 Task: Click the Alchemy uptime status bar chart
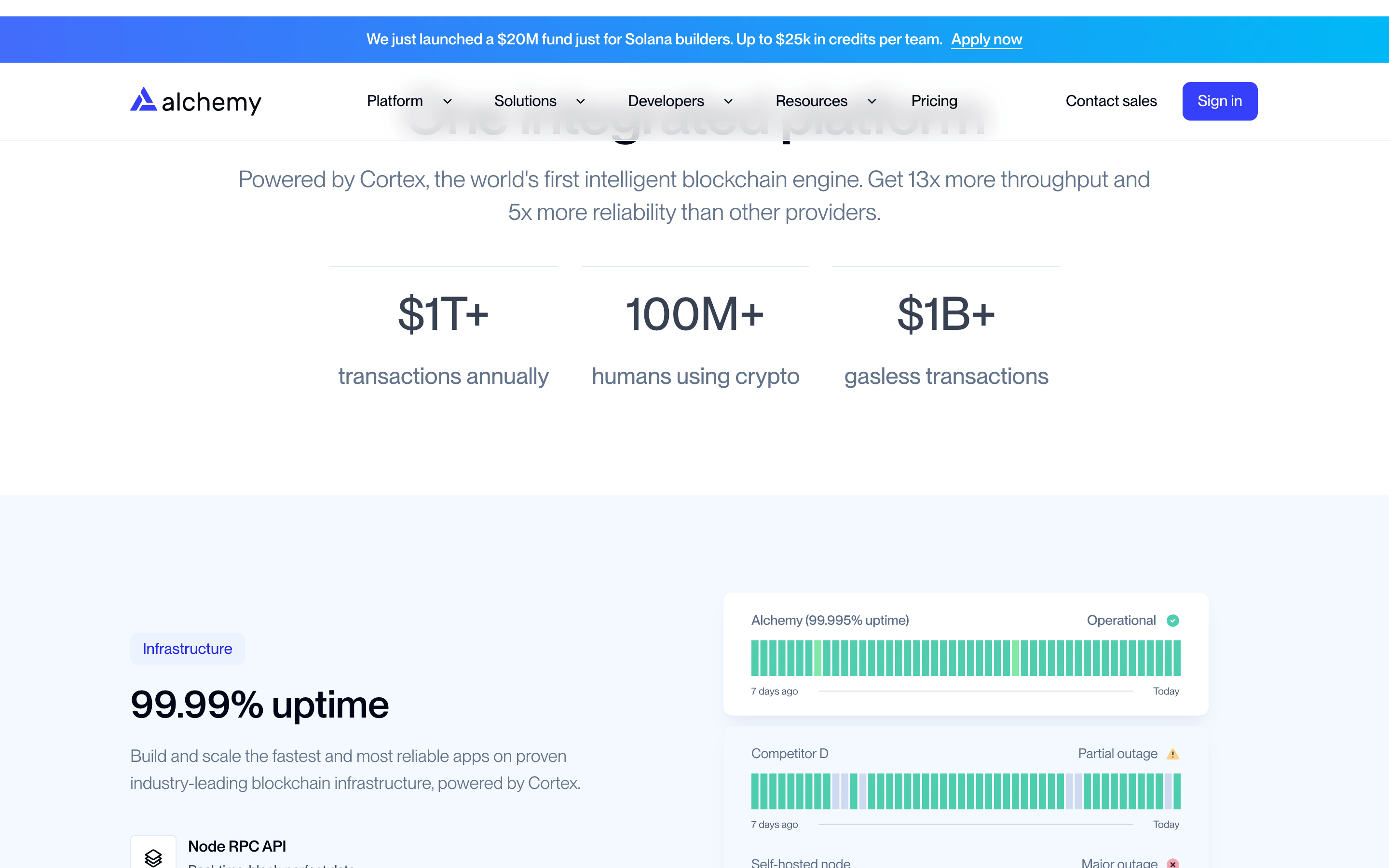(x=966, y=658)
